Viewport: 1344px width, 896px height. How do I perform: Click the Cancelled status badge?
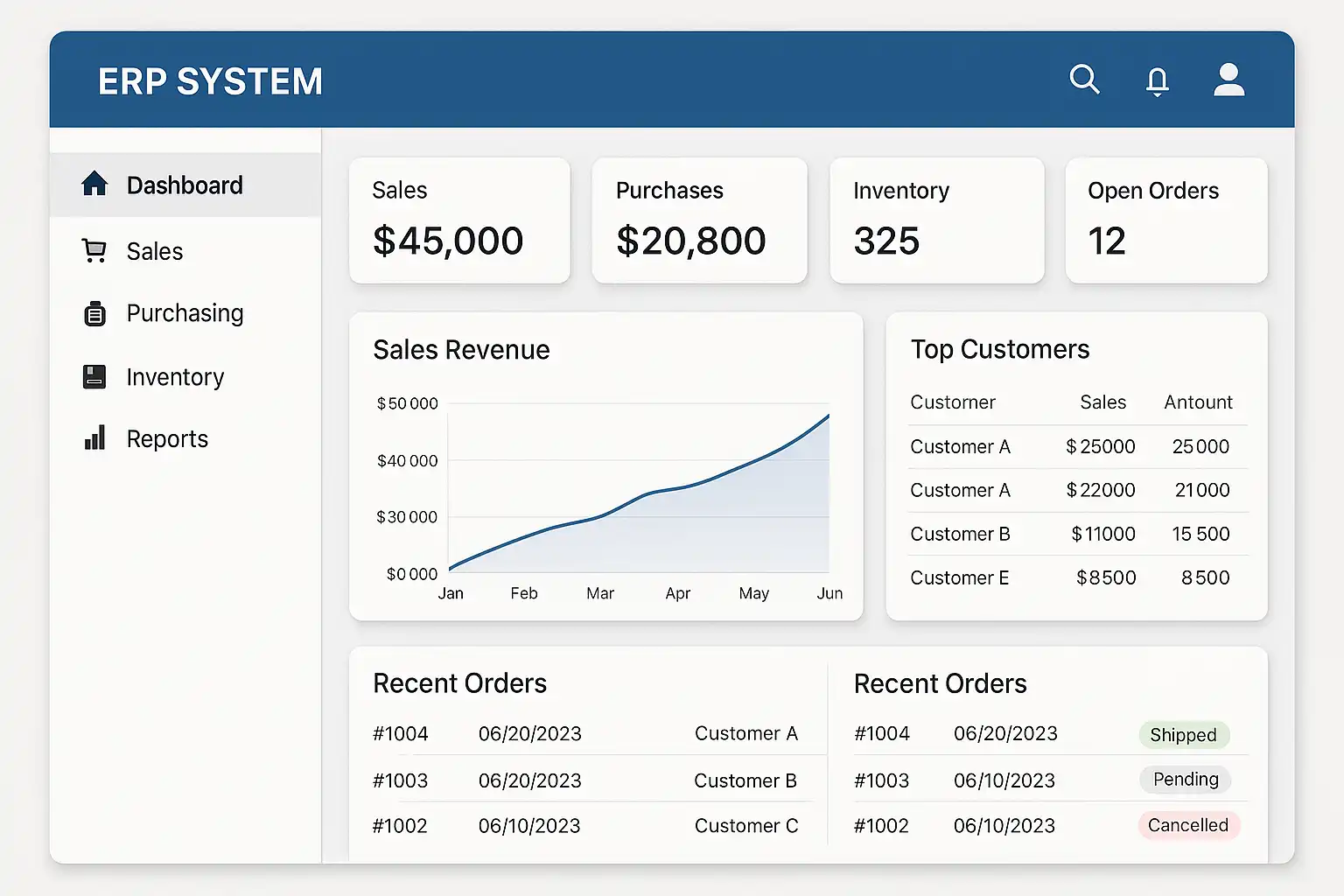(1187, 825)
